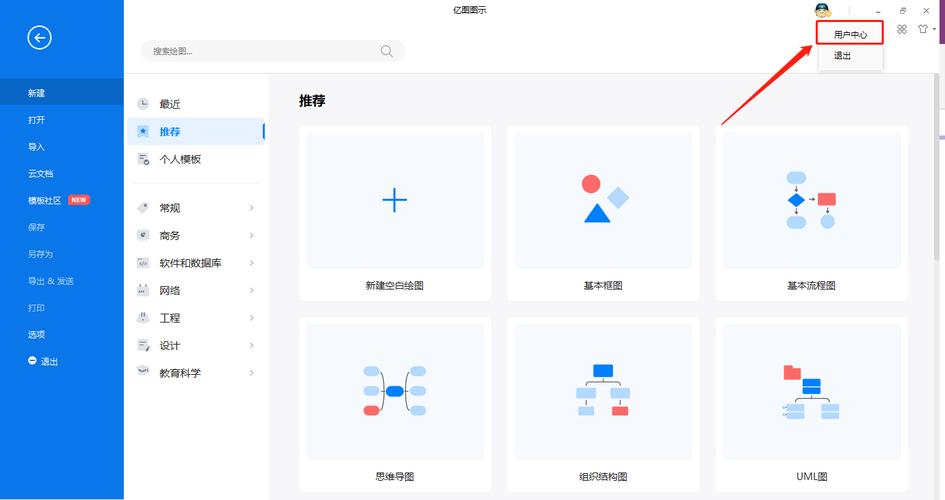Click the 教育科学 graduation cap icon
The image size is (945, 500).
click(x=143, y=370)
